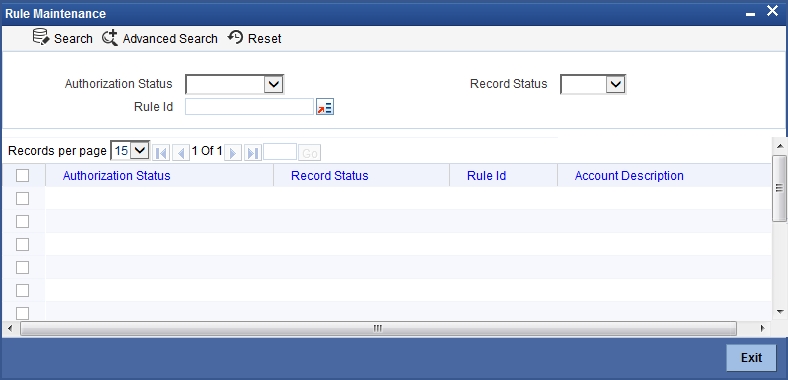Click the Exit button

pyautogui.click(x=752, y=357)
